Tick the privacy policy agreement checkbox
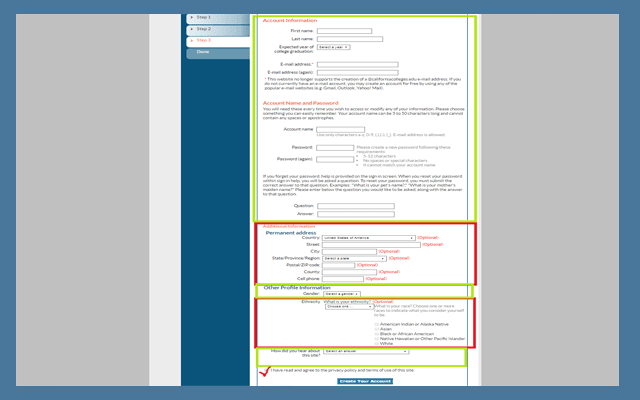Screen dimensions: 640x400 266,370
